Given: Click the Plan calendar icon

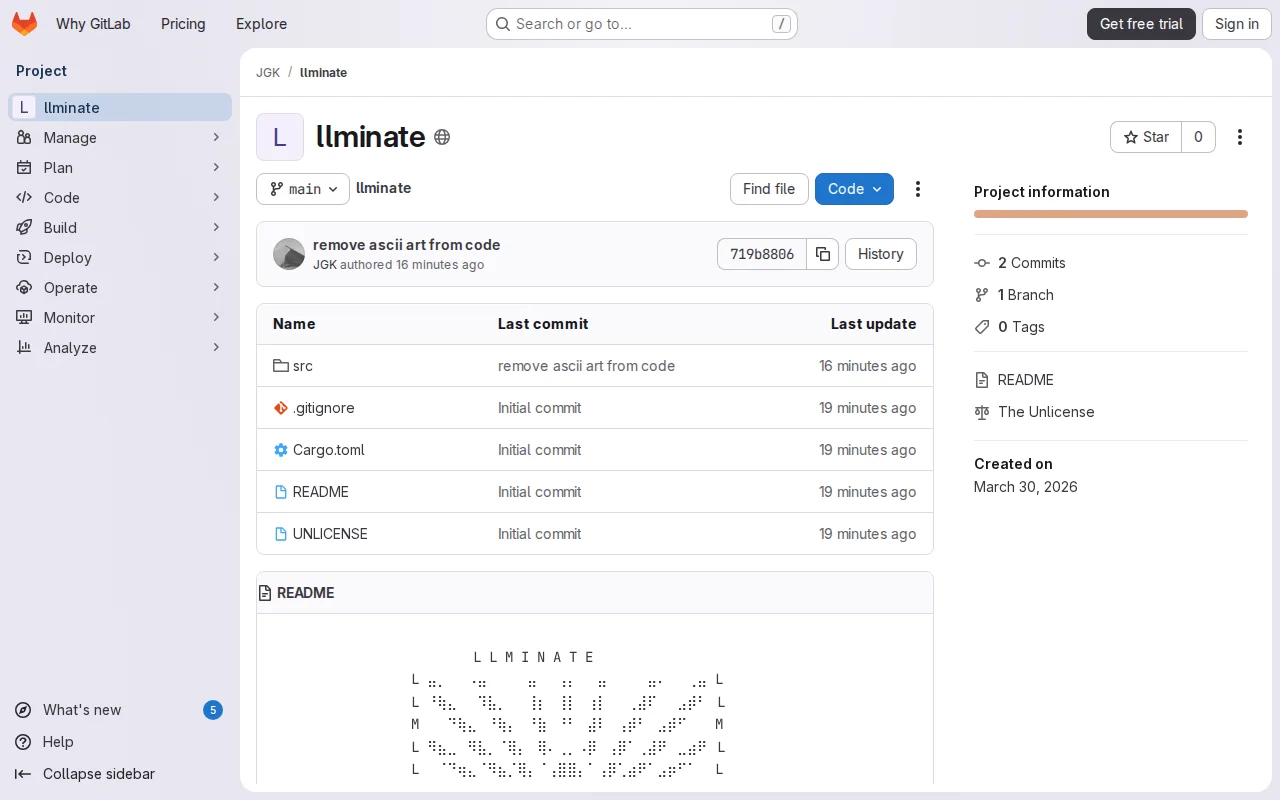Looking at the screenshot, I should pyautogui.click(x=24, y=167).
